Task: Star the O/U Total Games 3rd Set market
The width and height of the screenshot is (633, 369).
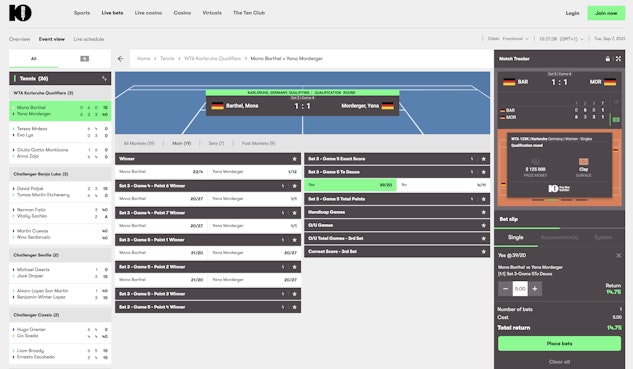Action: (483, 238)
